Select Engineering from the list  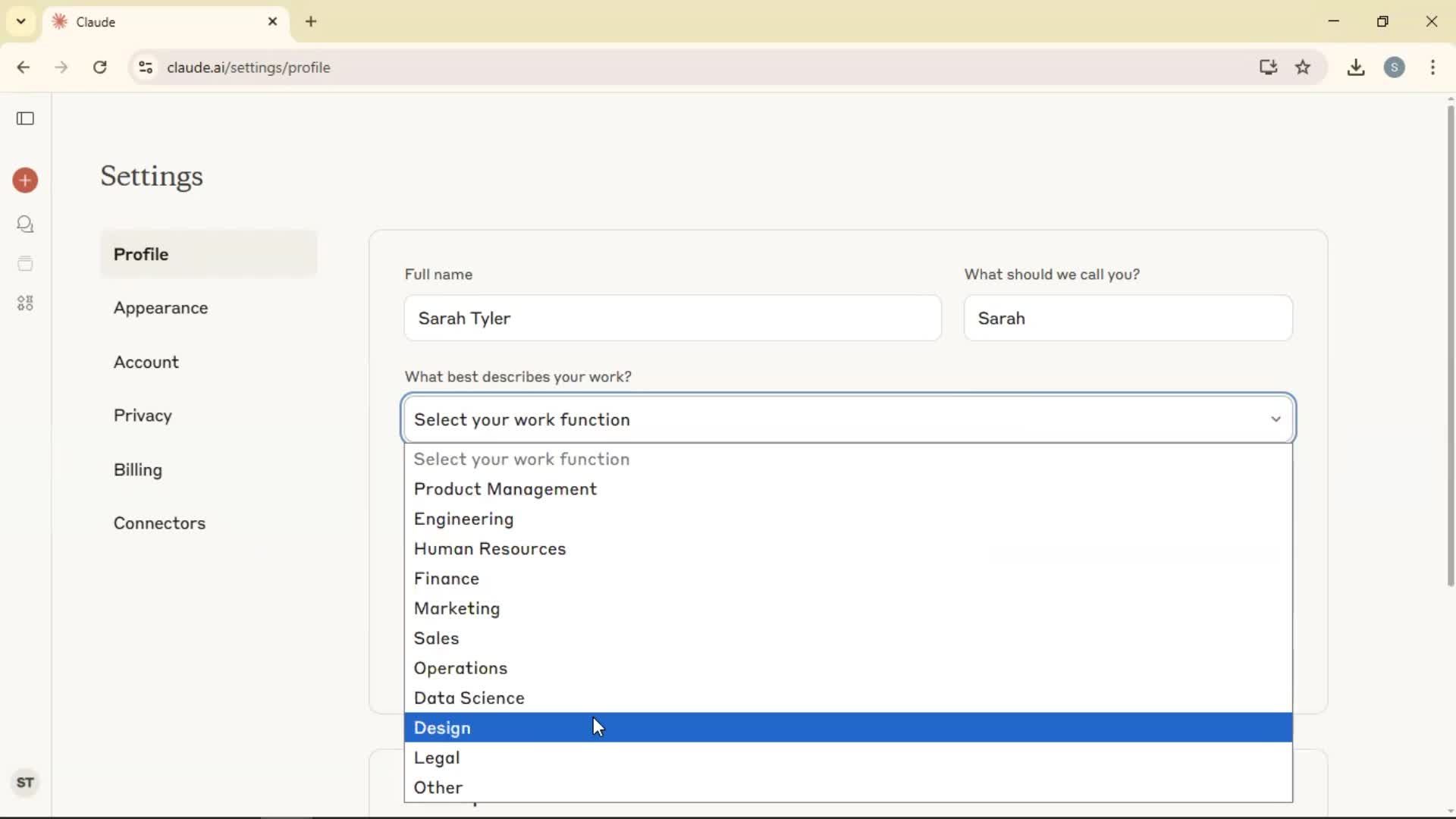point(848,519)
